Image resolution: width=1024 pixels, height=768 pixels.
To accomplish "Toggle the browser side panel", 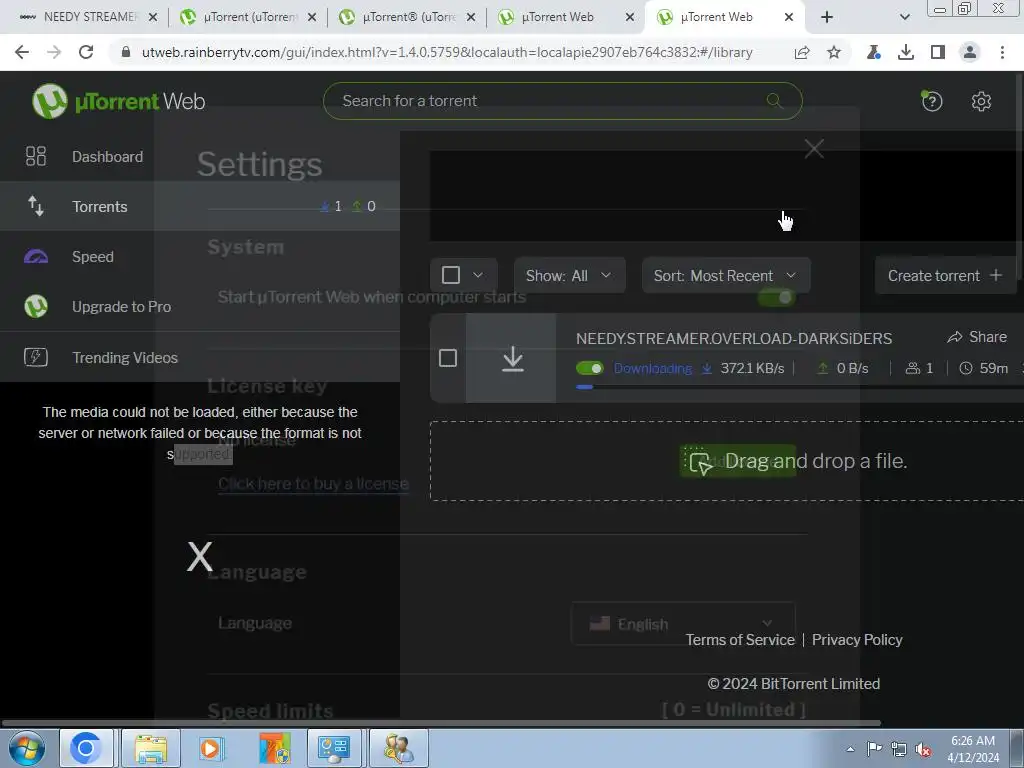I will tap(938, 52).
